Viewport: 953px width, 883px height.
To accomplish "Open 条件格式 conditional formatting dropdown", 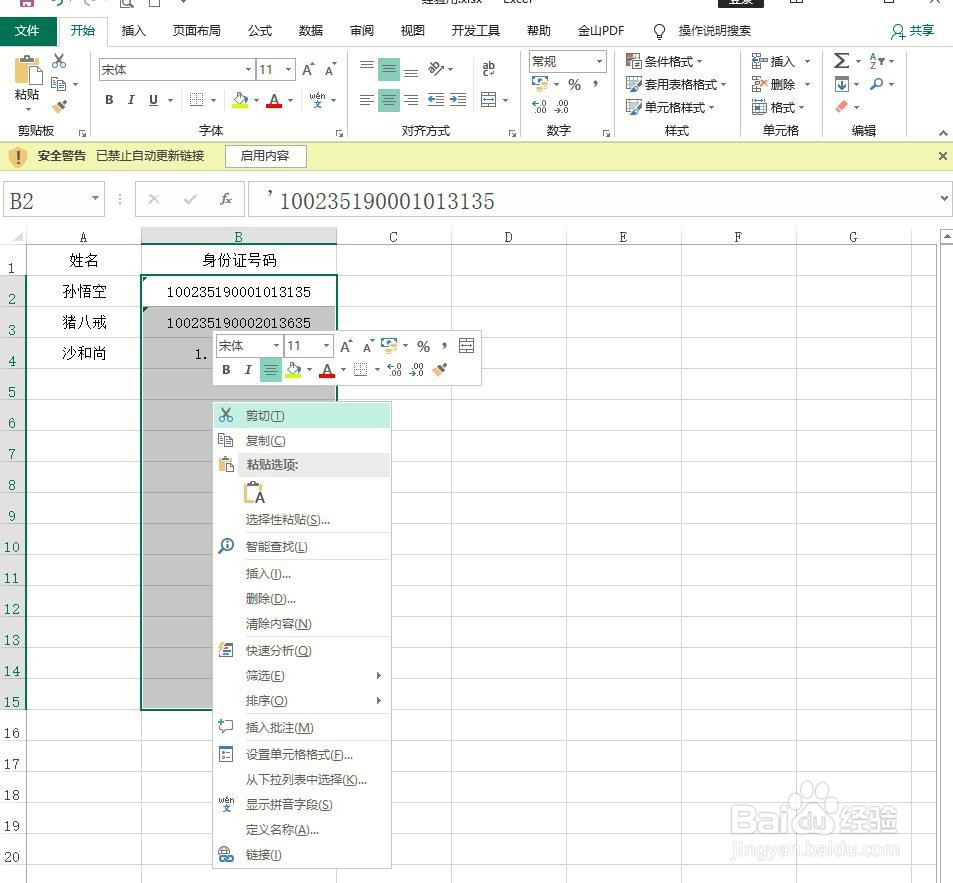I will (x=664, y=61).
